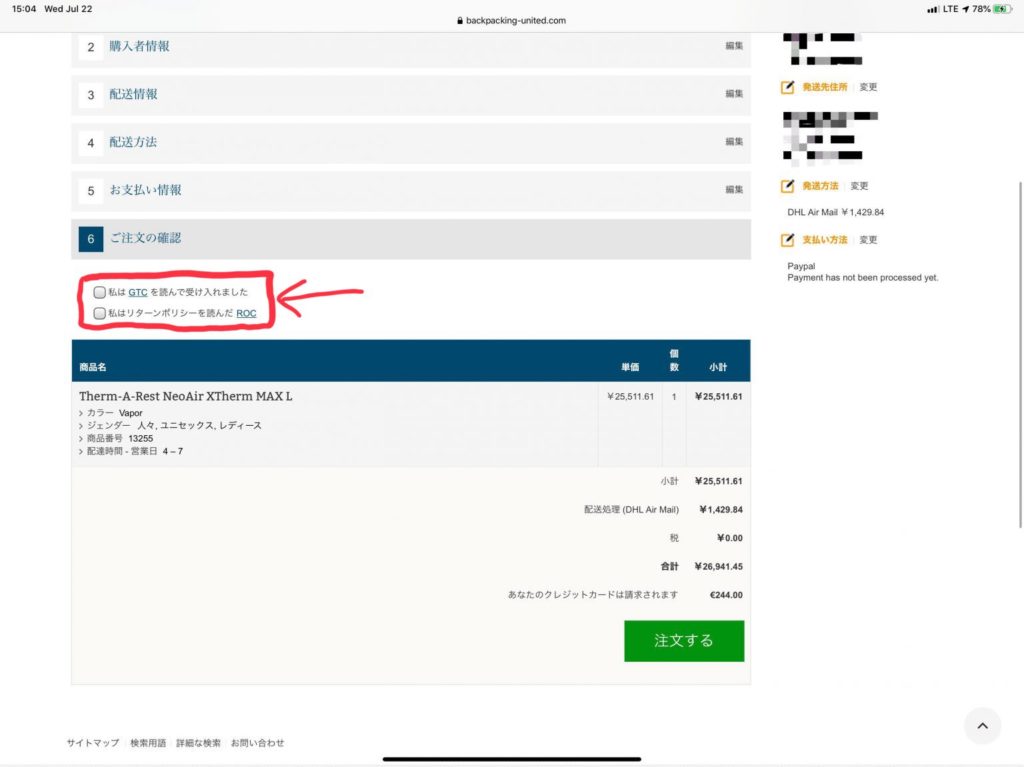Click the time 15:04 in status bar
1024x767 pixels.
[24, 9]
